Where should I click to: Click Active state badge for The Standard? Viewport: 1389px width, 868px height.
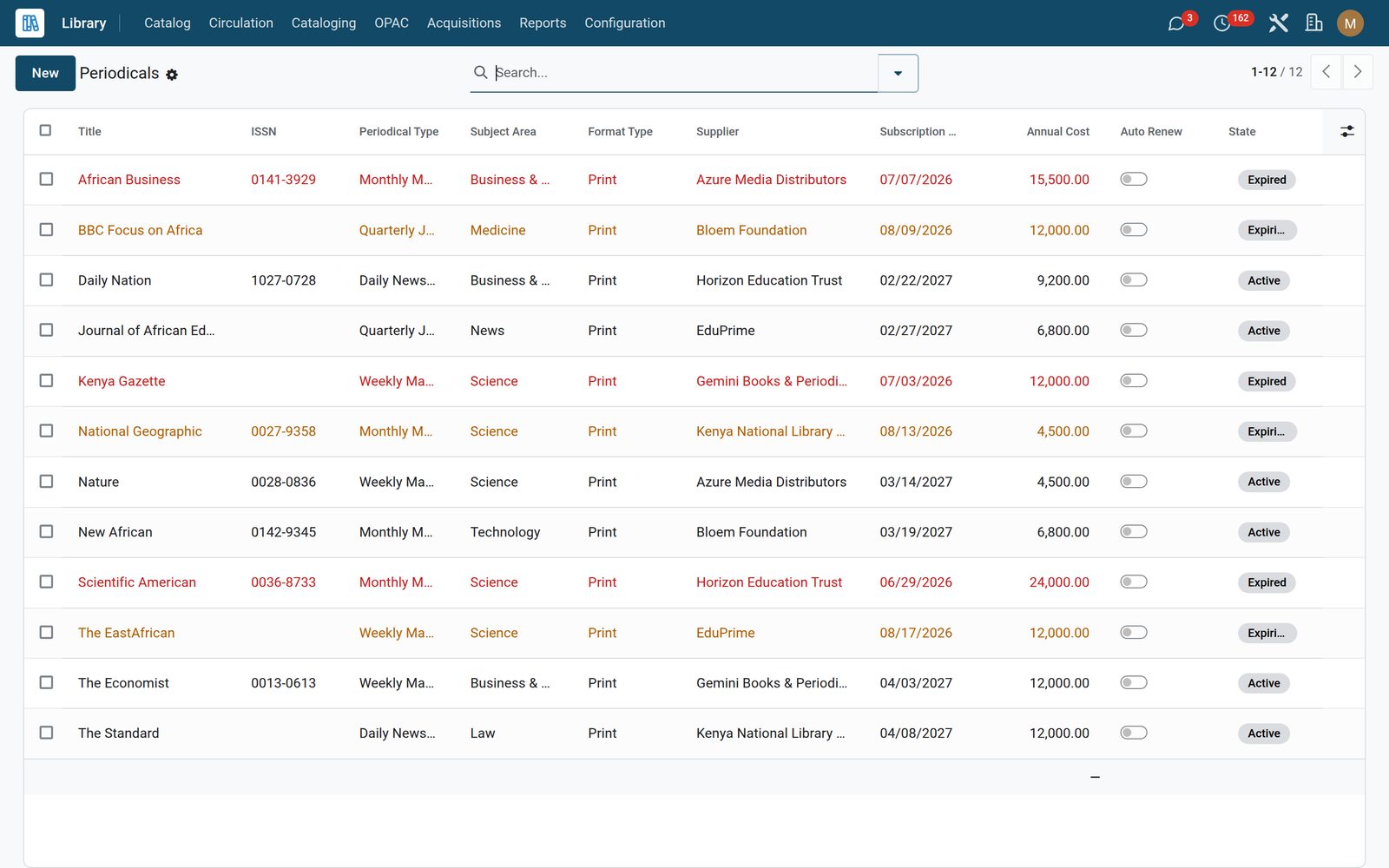click(1263, 733)
